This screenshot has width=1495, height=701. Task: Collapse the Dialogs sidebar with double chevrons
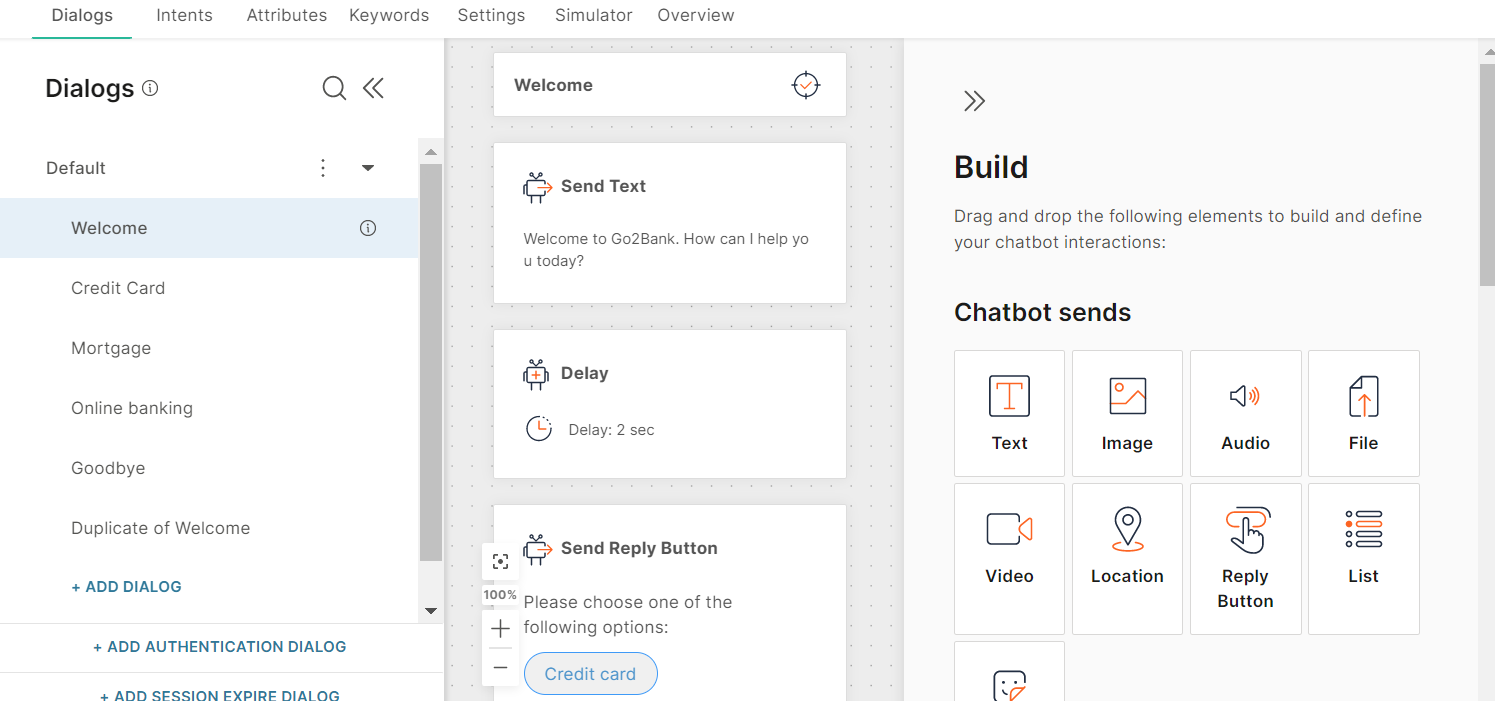pos(373,88)
